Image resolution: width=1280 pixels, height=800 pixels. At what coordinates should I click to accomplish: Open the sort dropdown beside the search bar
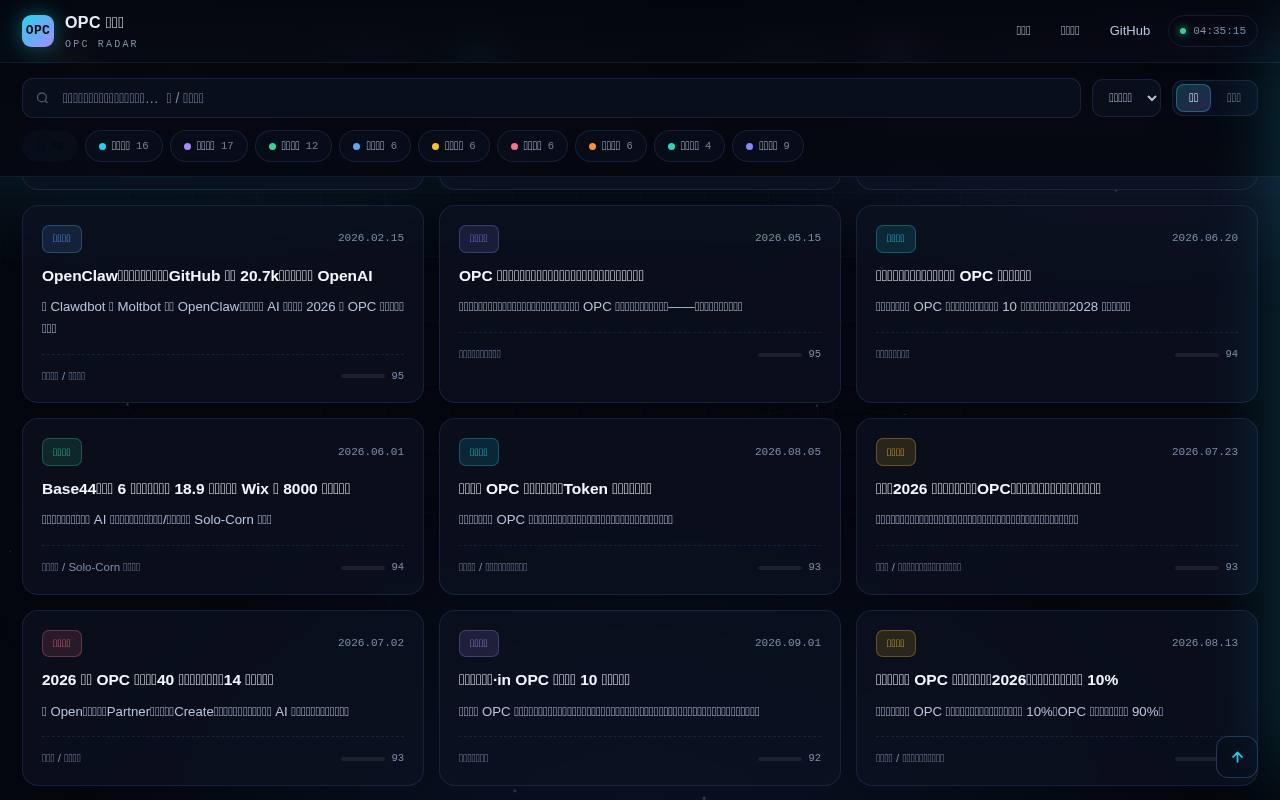1126,98
